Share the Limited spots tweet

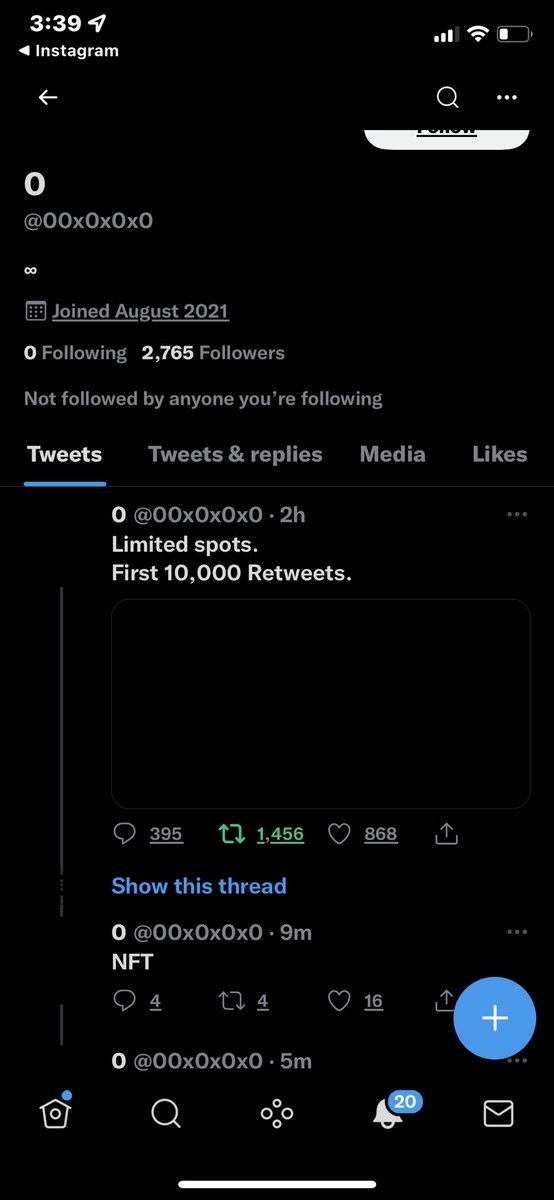tap(448, 832)
